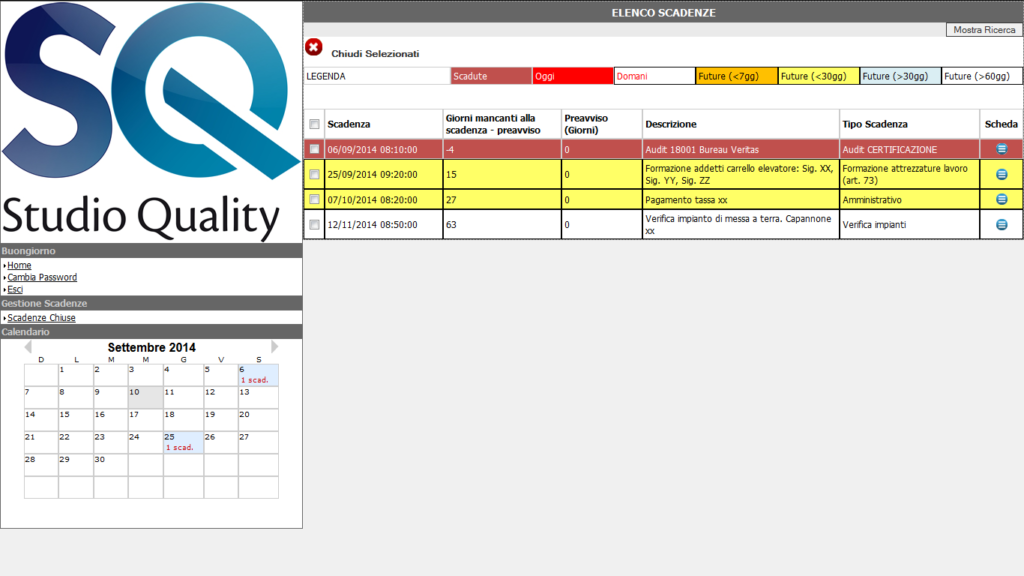Viewport: 1024px width, 576px height.
Task: Select calendar day 1
Action: click(x=76, y=375)
